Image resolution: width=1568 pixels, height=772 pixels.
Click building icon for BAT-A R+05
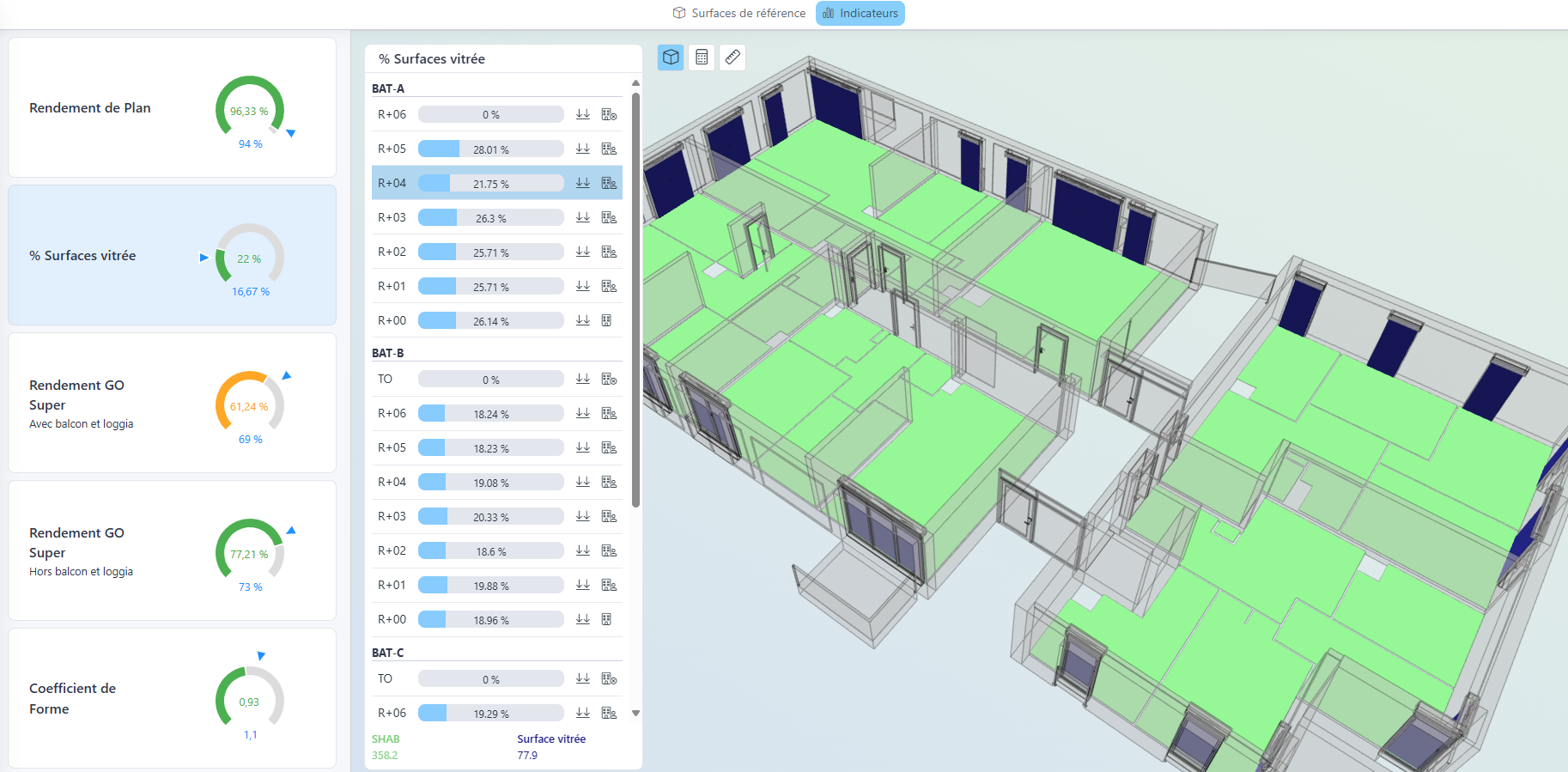tap(609, 149)
